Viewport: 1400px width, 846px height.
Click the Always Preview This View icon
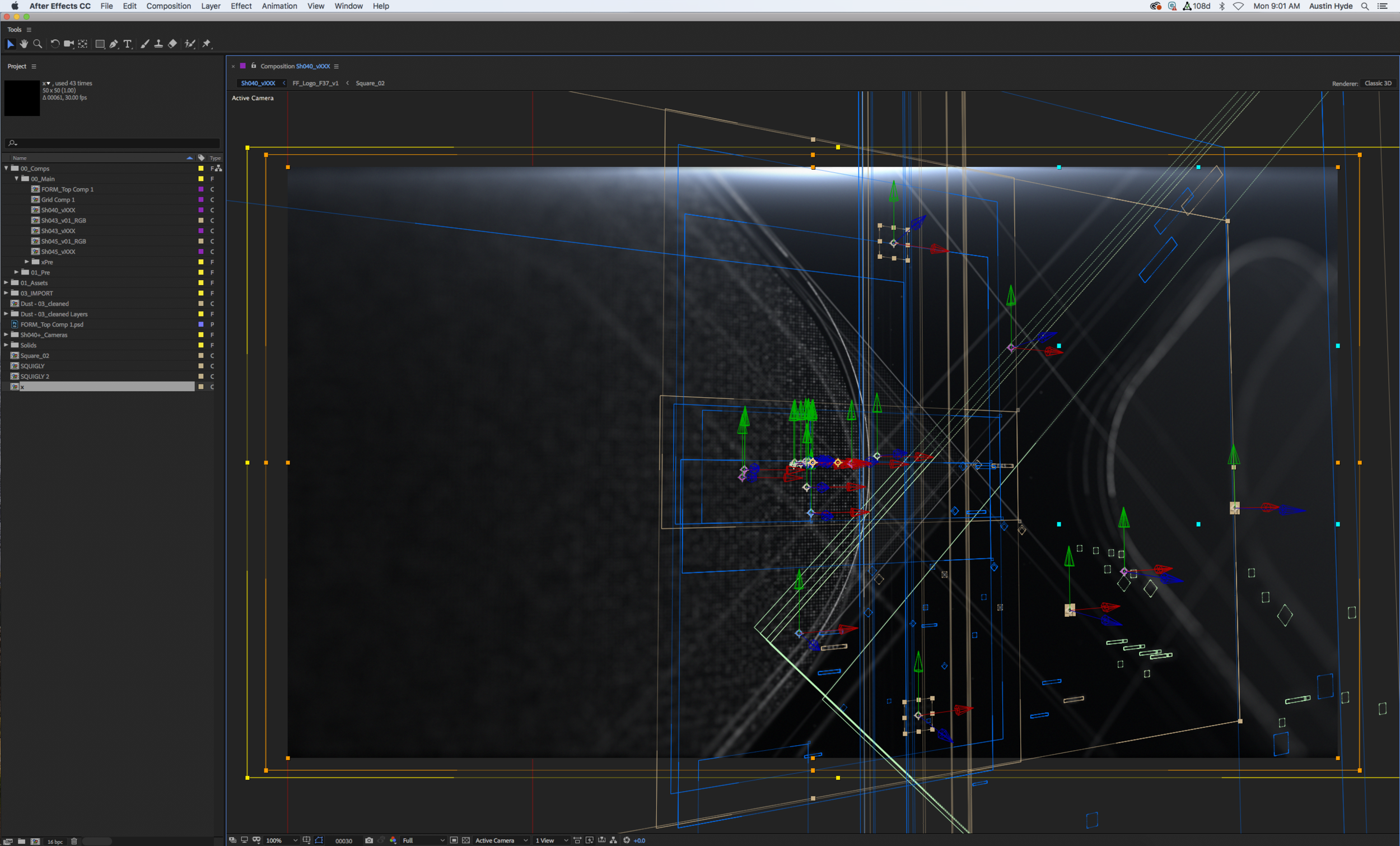point(232,840)
